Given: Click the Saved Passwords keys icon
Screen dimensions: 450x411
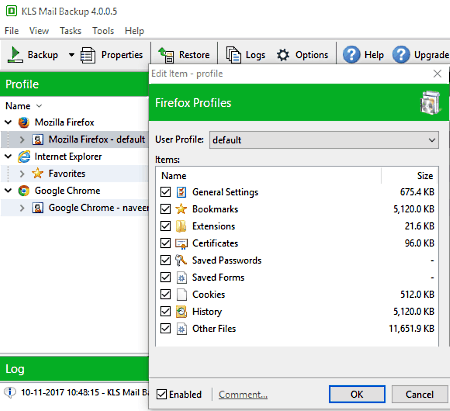Looking at the screenshot, I should (x=181, y=260).
